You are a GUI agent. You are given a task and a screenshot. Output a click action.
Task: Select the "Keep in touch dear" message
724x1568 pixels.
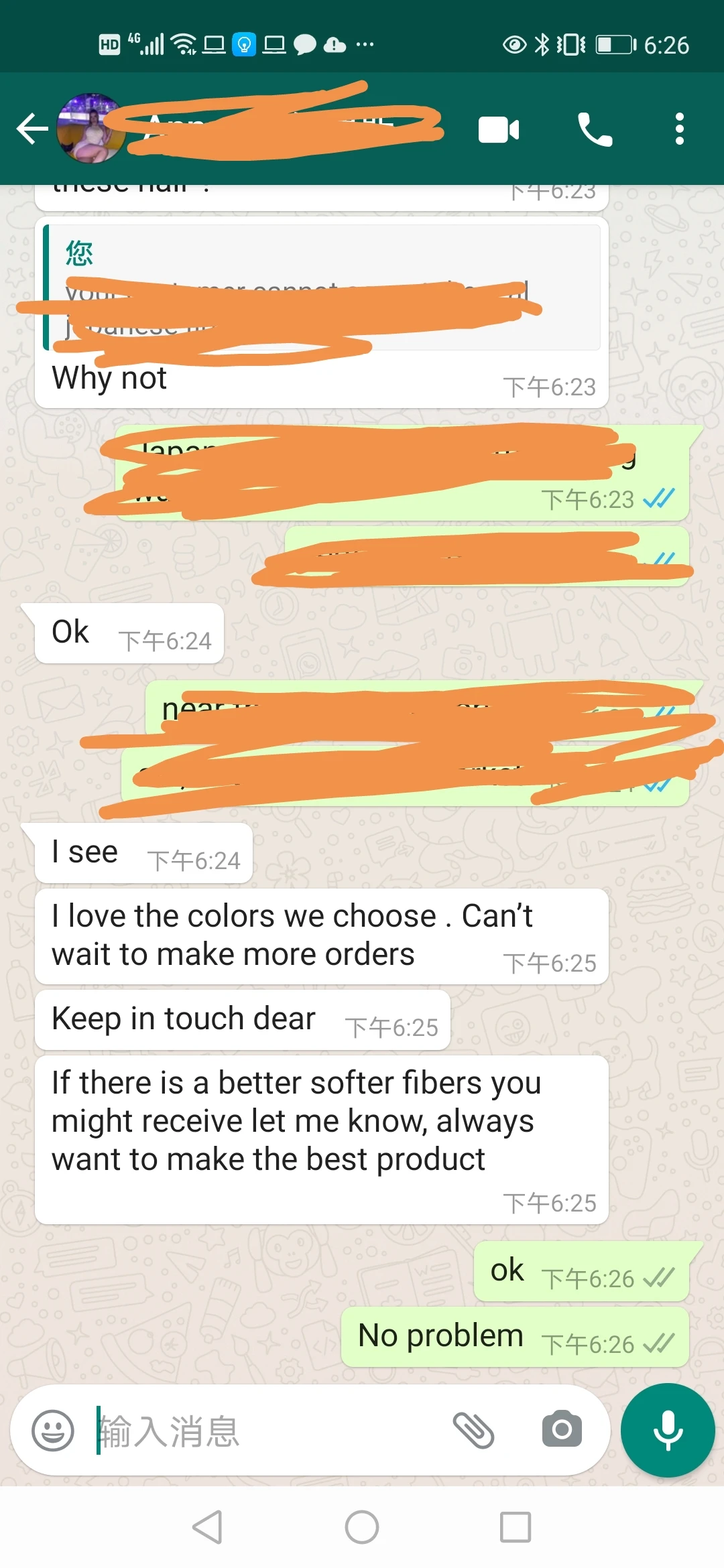pos(243,1020)
